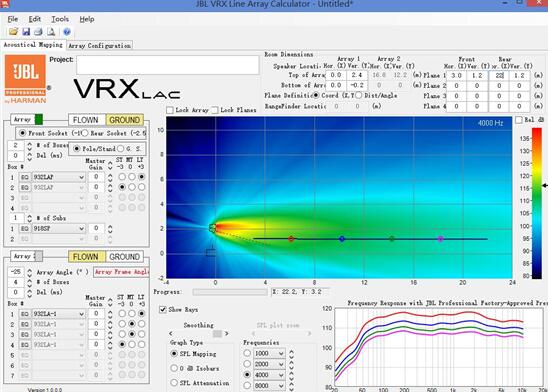Click the blue help question icon

click(x=67, y=32)
